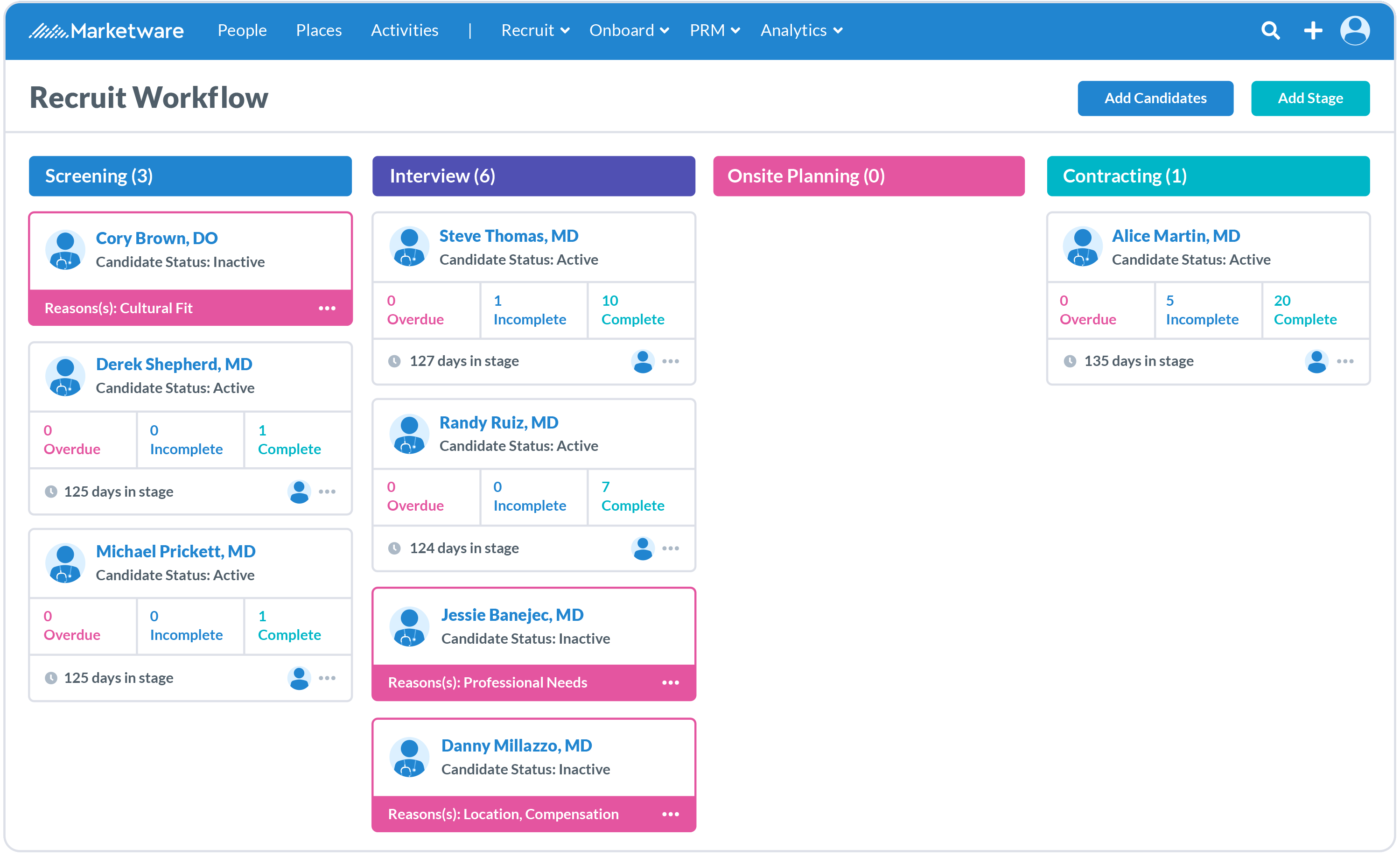This screenshot has width=1400, height=857.
Task: Expand the Recruit dropdown menu
Action: point(535,30)
